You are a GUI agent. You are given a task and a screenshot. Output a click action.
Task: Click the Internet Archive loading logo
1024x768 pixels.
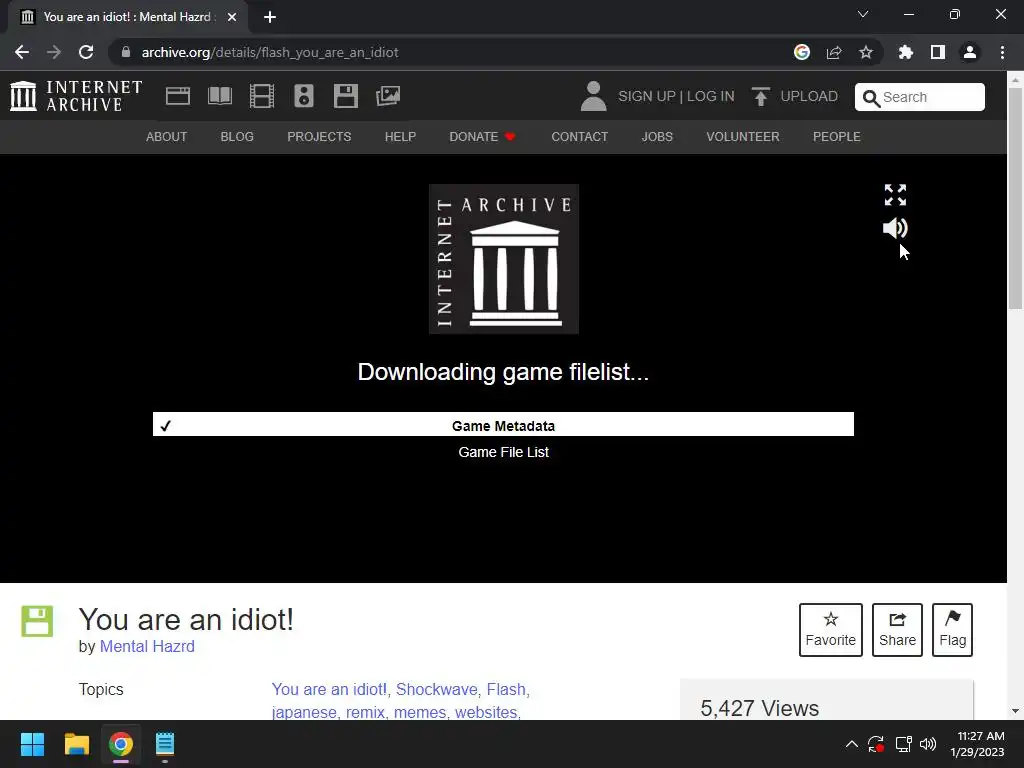point(504,259)
